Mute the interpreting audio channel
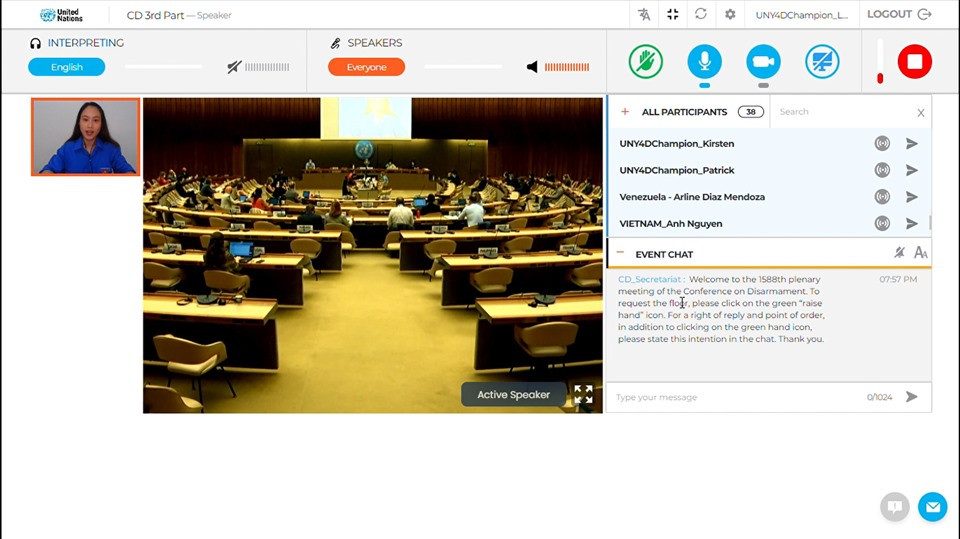The image size is (960, 539). click(234, 67)
